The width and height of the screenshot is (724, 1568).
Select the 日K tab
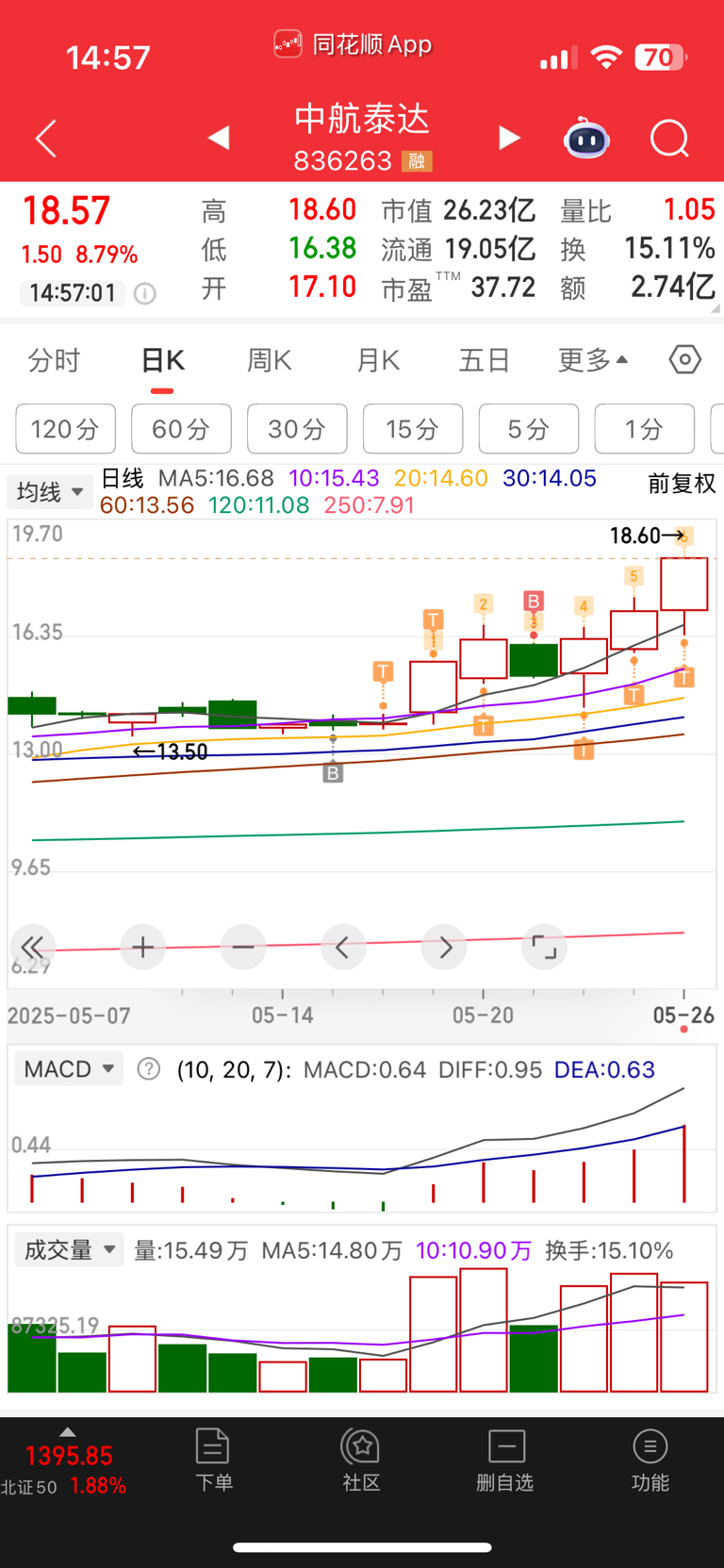click(x=162, y=360)
